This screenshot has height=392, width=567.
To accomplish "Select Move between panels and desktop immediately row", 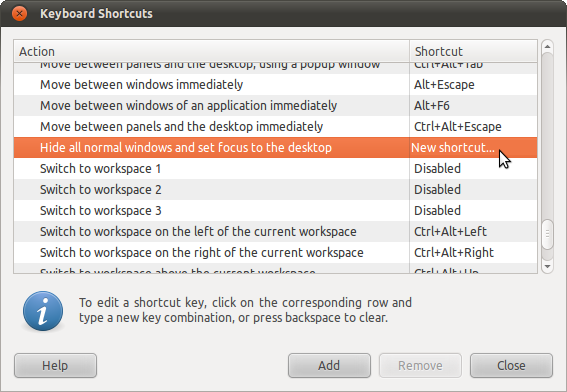I will [276, 127].
